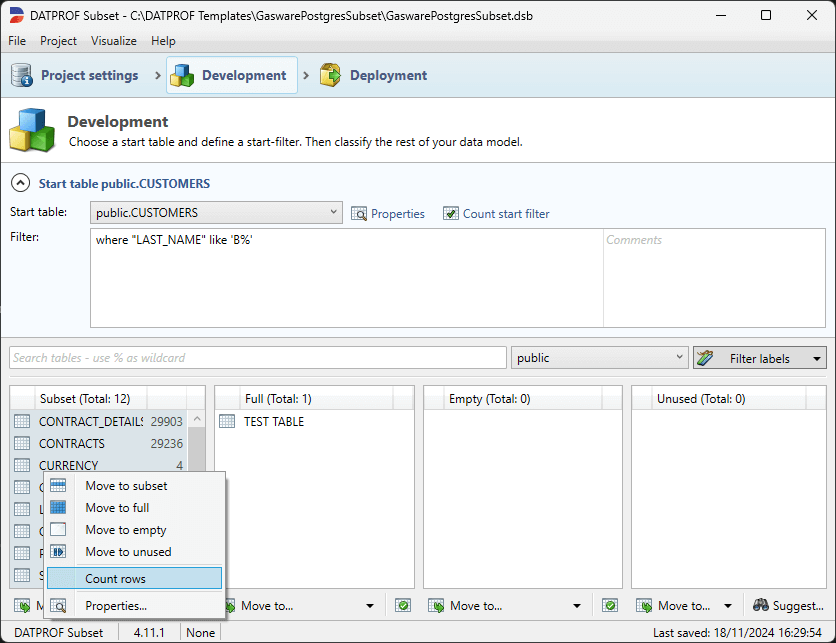The height and width of the screenshot is (643, 836).
Task: Click the start table Properties magnifier icon
Action: click(360, 213)
